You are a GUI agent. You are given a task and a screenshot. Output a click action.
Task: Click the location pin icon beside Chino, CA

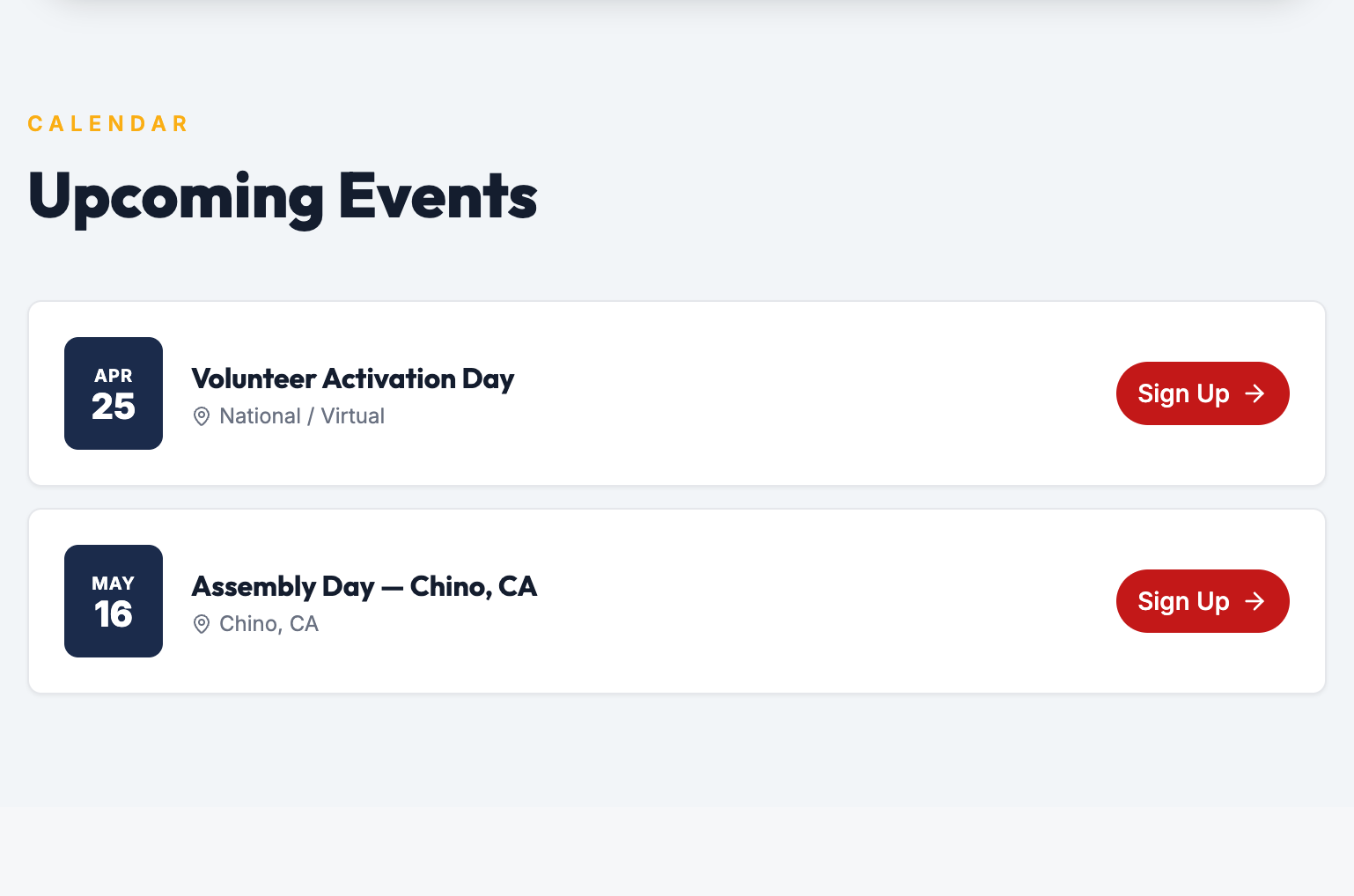click(202, 624)
